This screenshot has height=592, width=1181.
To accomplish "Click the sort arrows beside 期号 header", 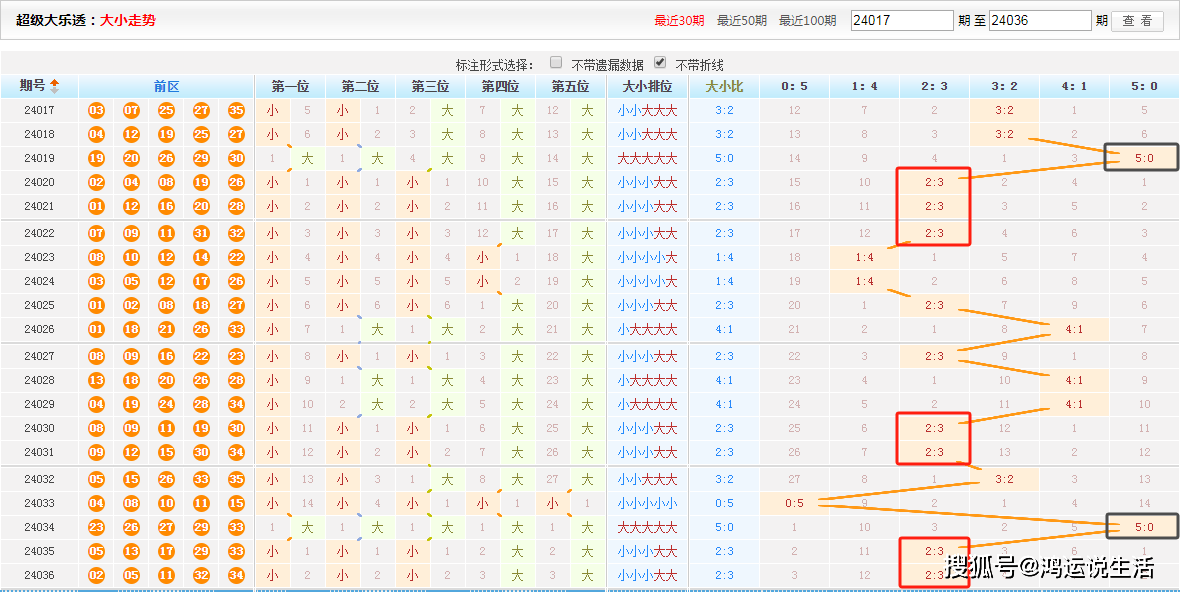I will coord(55,86).
